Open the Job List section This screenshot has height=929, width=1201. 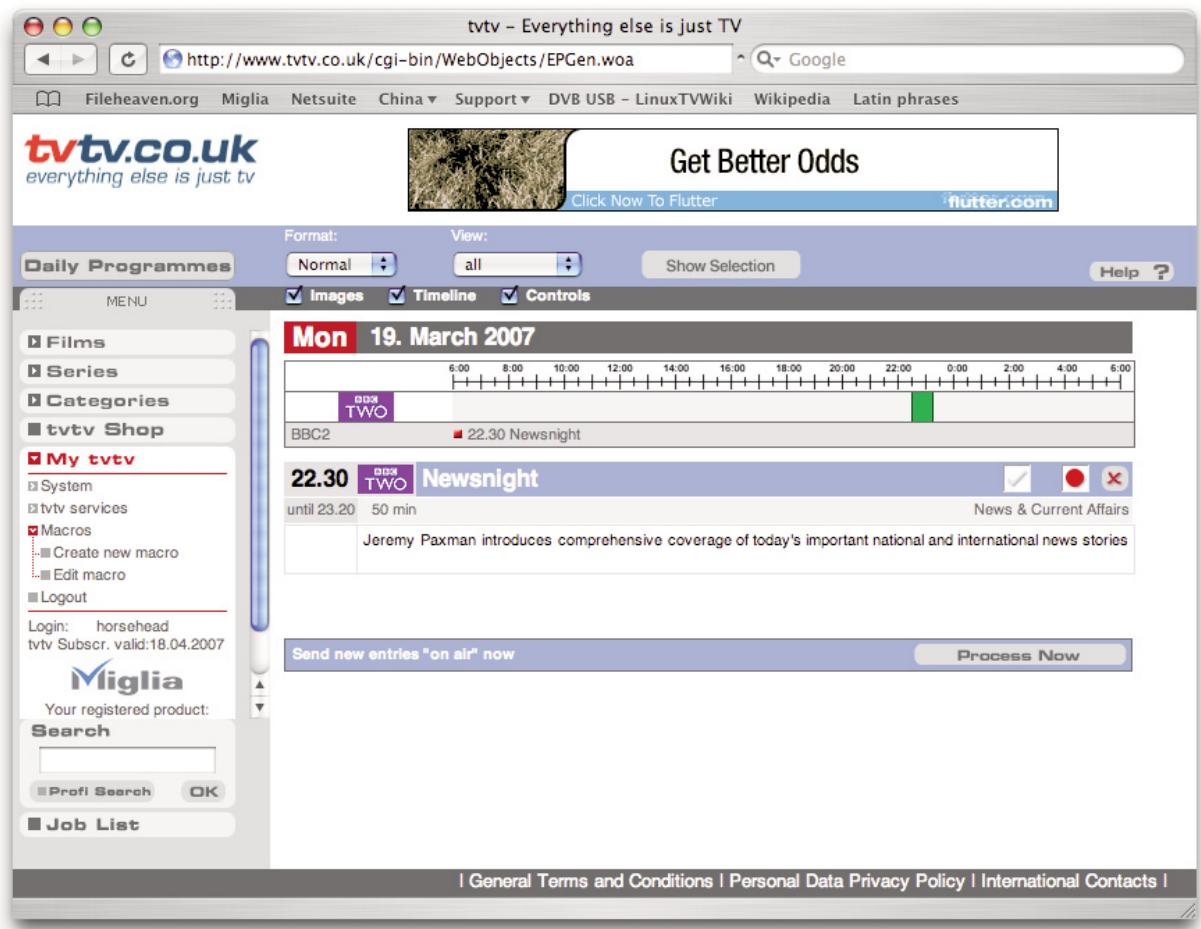(x=126, y=825)
